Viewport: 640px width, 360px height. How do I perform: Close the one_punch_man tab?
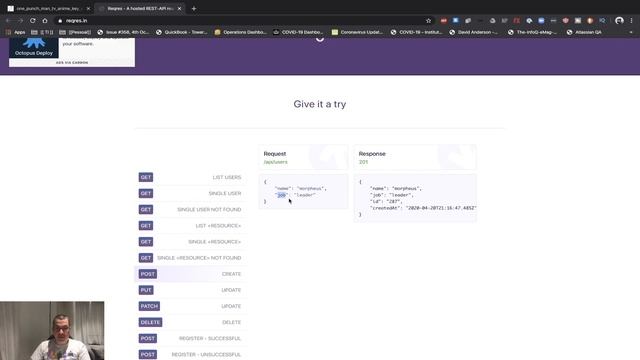(x=88, y=8)
